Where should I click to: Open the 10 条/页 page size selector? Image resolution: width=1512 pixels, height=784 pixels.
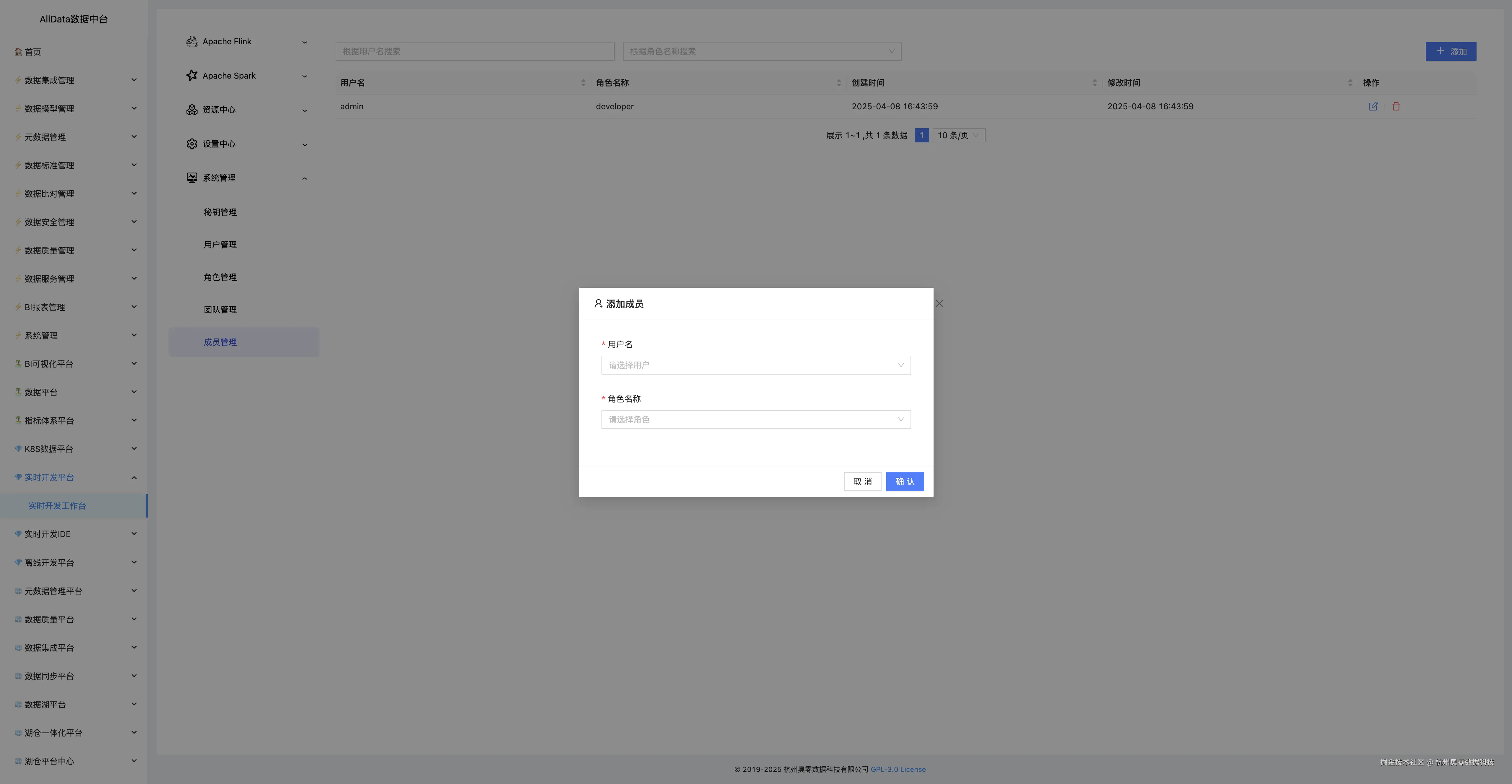[x=958, y=136]
